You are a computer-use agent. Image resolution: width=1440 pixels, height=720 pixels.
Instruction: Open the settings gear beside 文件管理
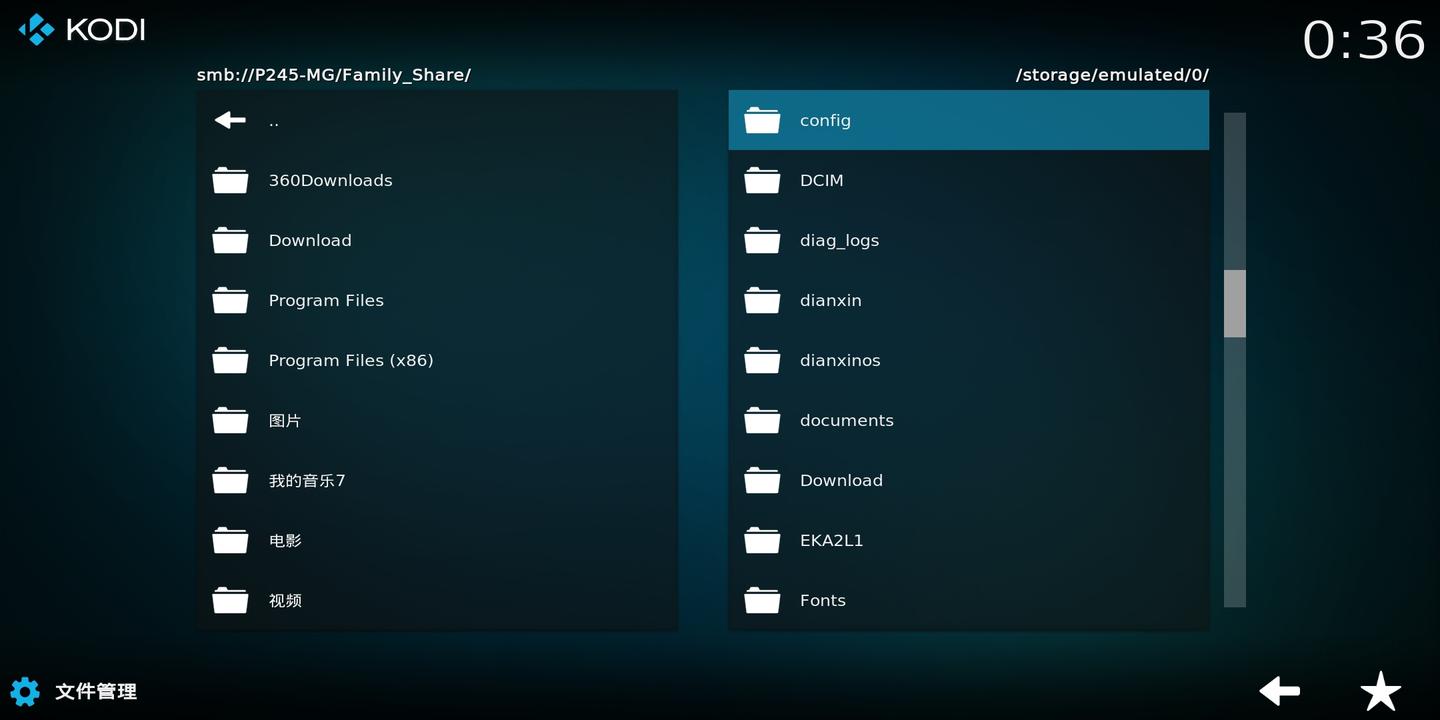tap(24, 691)
